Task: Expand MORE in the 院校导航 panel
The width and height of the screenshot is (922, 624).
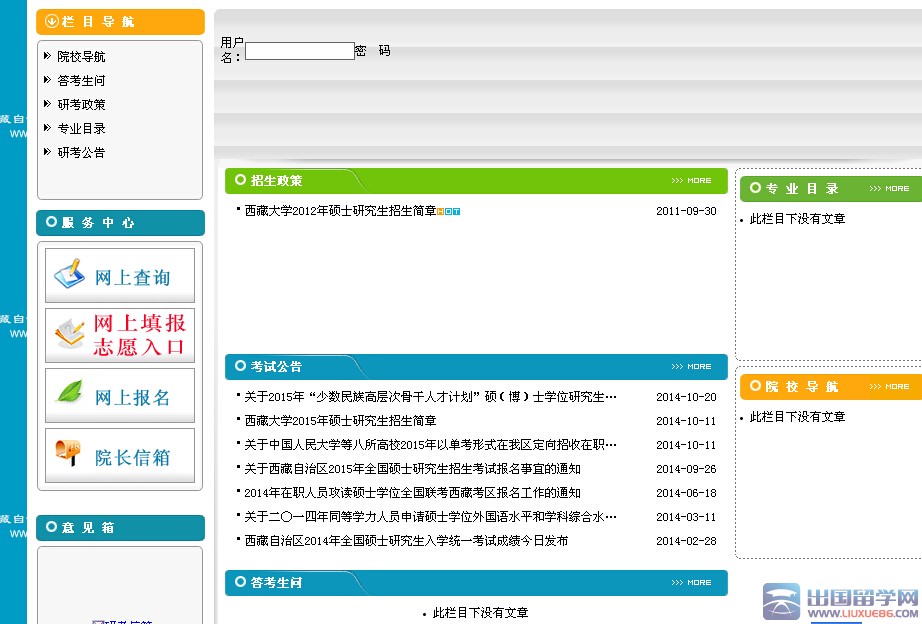Action: [889, 387]
